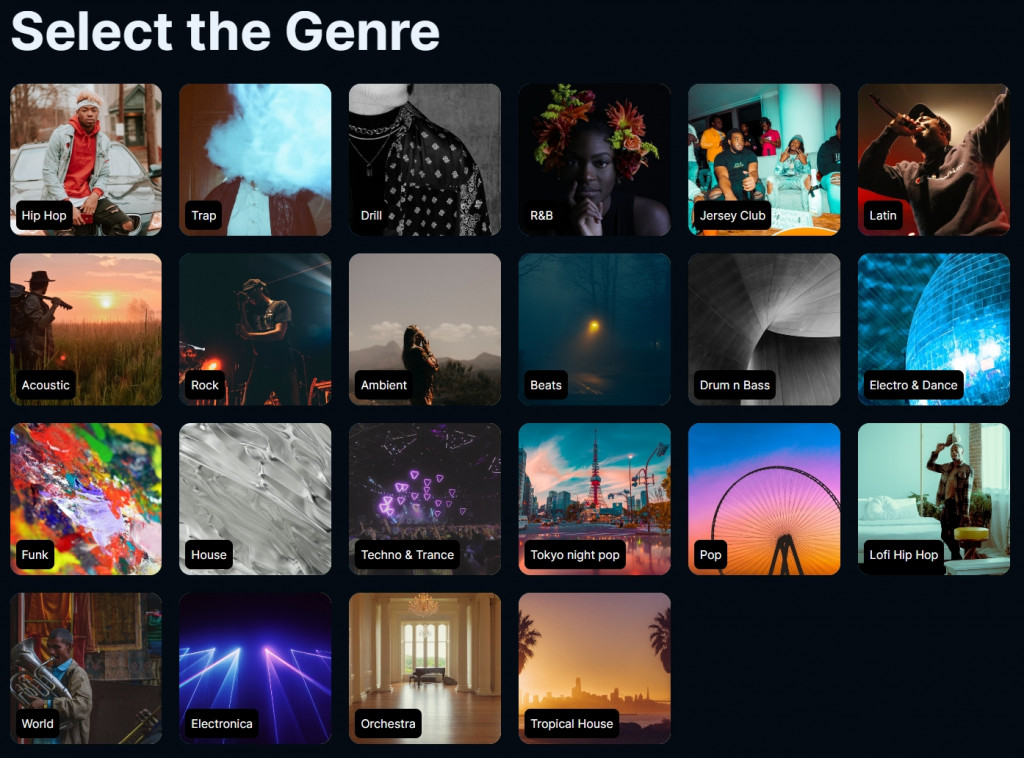Select the Tropical House genre tile
The width and height of the screenshot is (1024, 758).
594,668
